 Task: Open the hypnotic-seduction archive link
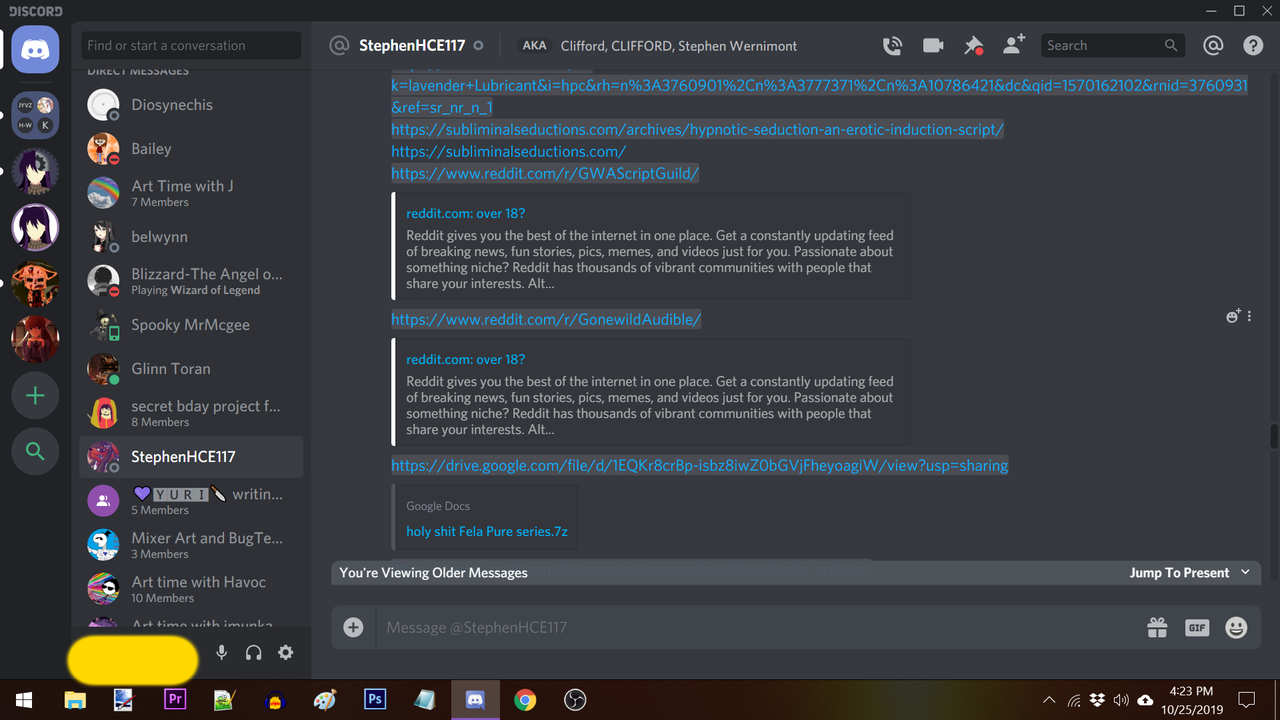pyautogui.click(x=697, y=129)
